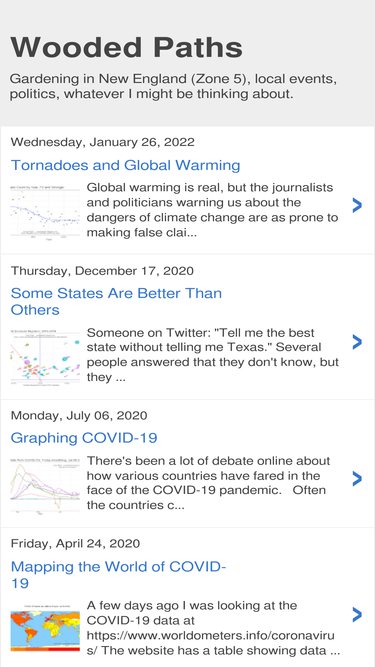This screenshot has height=667, width=375.
Task: Open the chevron arrow beside Graphing COVID-19
Action: click(x=357, y=479)
